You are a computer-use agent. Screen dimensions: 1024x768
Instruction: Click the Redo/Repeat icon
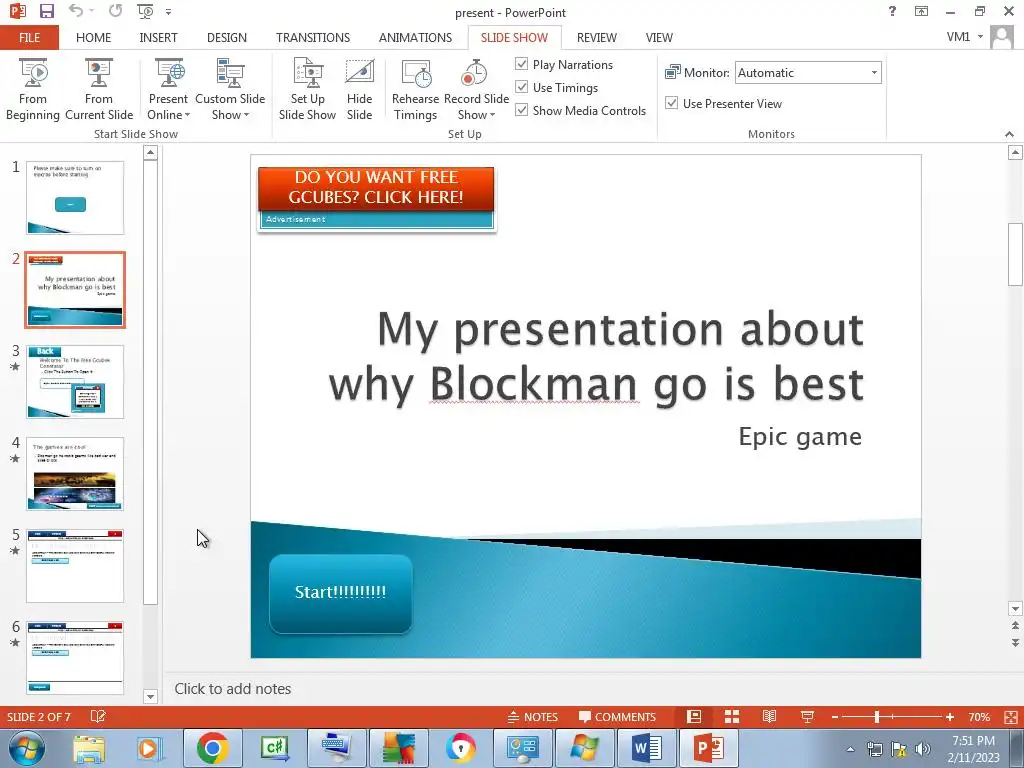pyautogui.click(x=116, y=11)
